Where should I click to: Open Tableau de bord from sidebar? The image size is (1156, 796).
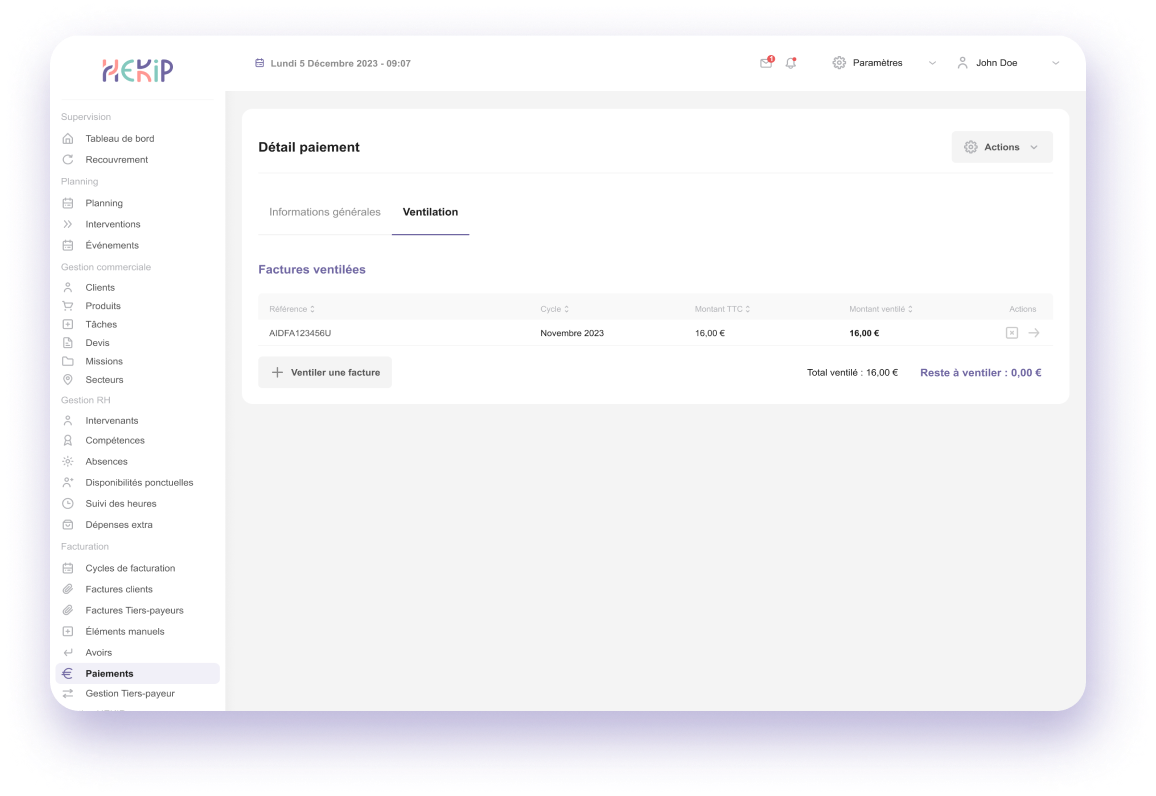119,139
